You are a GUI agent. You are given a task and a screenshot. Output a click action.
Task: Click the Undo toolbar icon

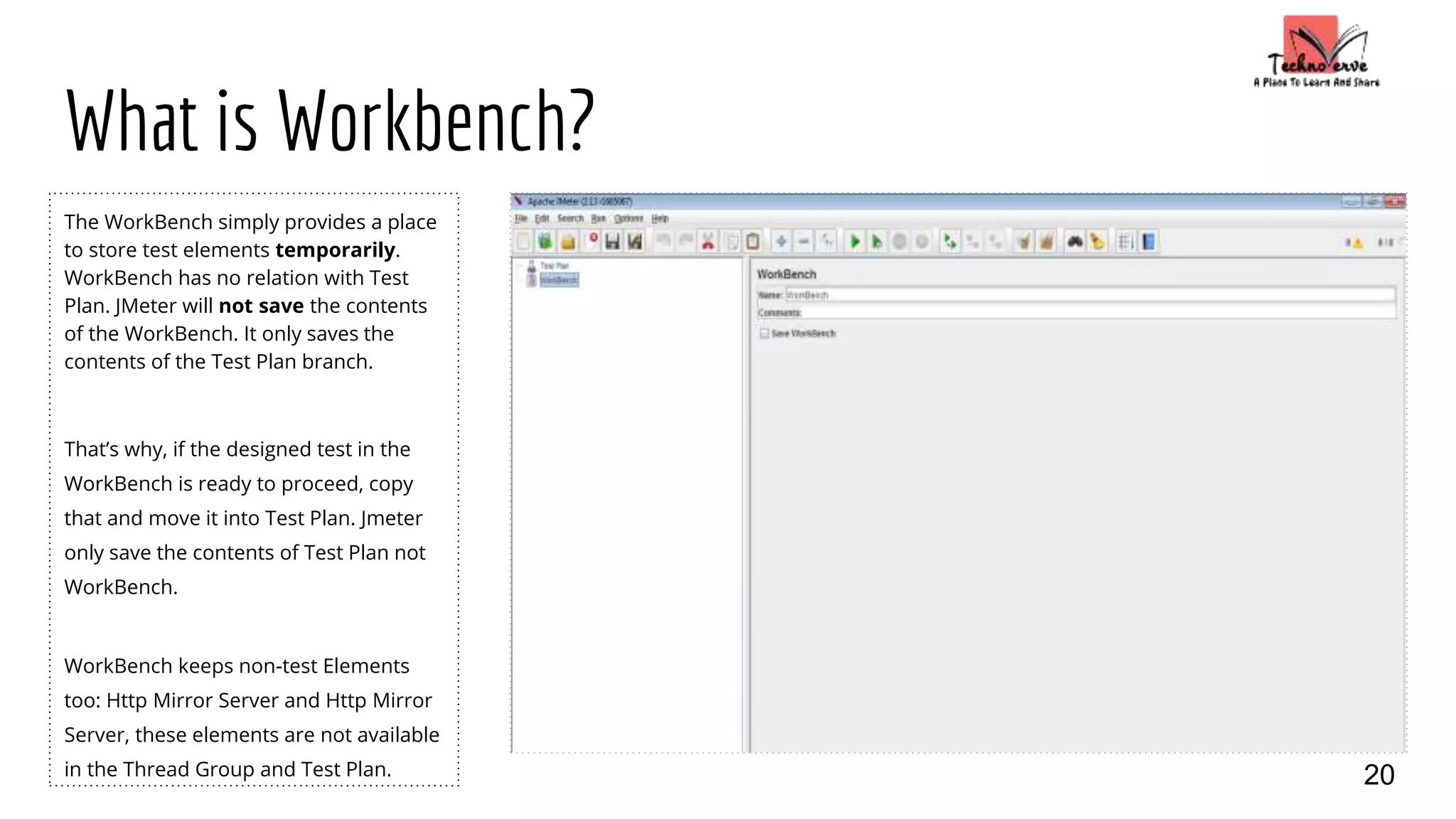point(663,242)
